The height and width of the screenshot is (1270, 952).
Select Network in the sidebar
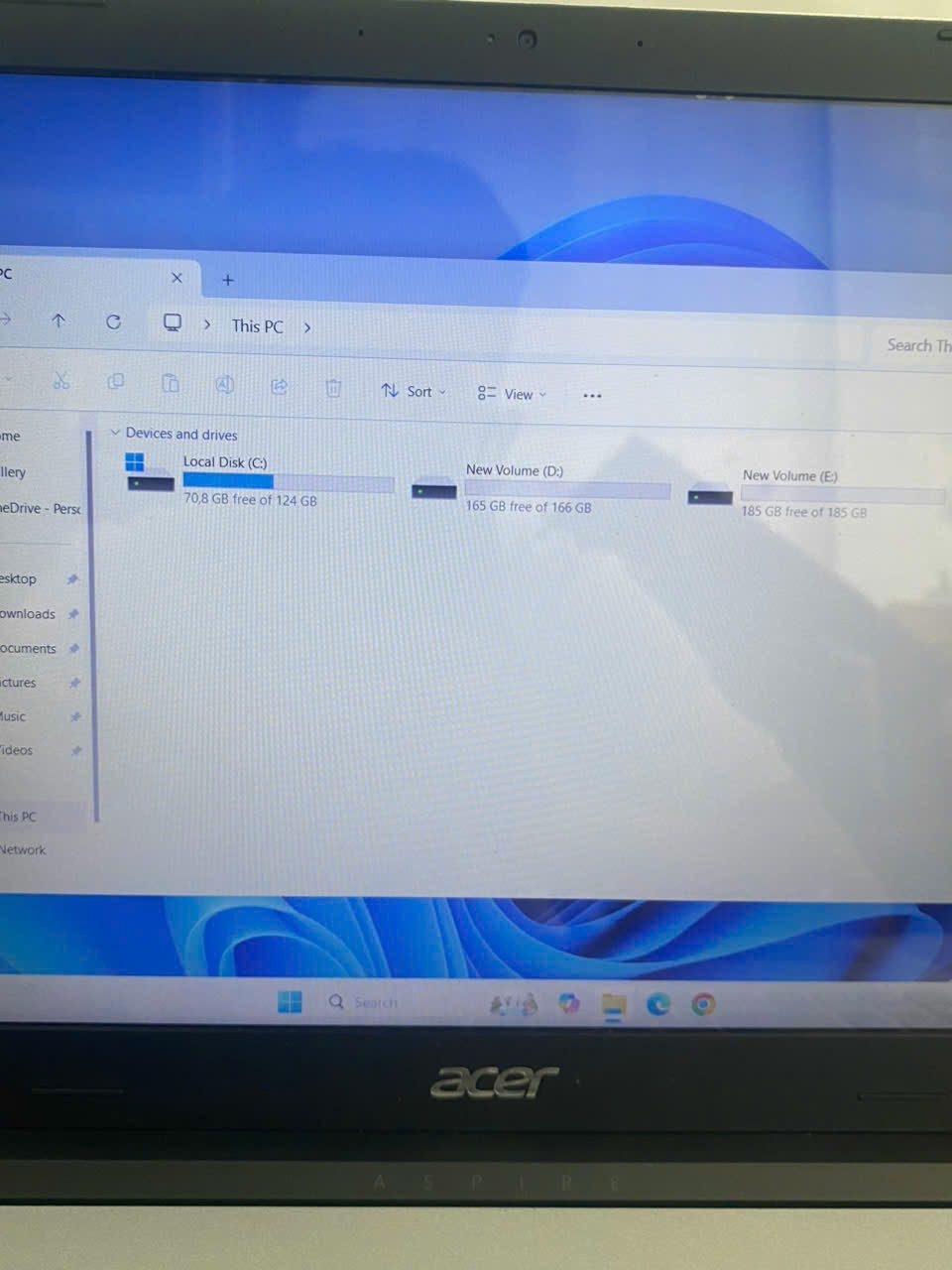tap(23, 850)
